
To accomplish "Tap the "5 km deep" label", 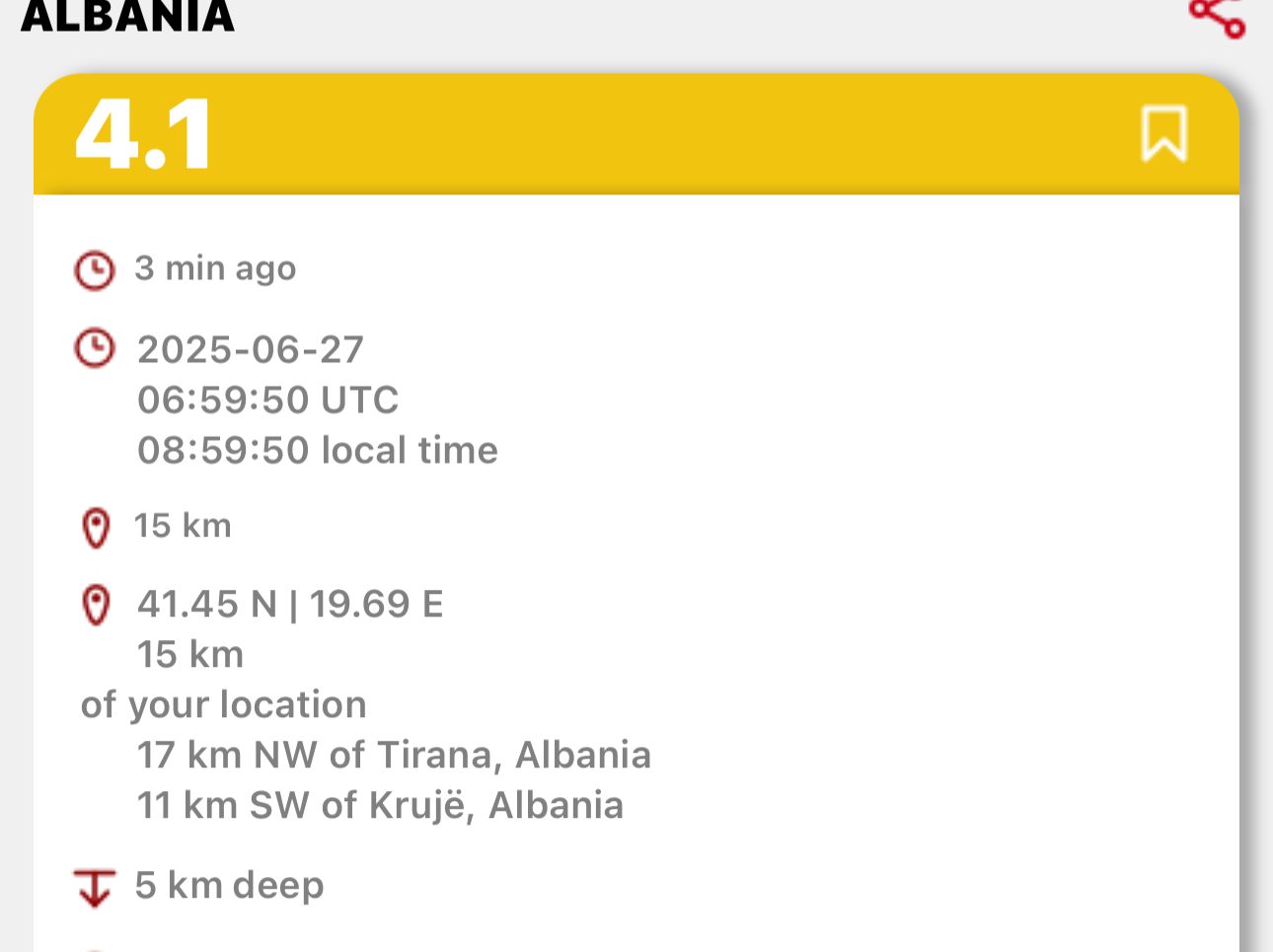I will [229, 885].
